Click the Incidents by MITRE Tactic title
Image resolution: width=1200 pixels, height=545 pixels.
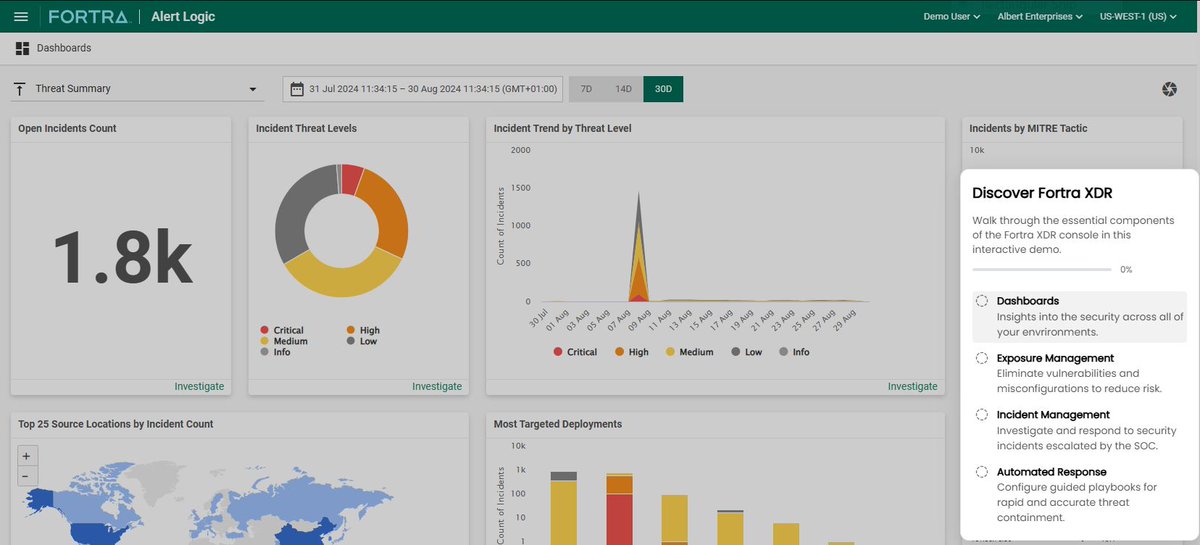pyautogui.click(x=1028, y=128)
